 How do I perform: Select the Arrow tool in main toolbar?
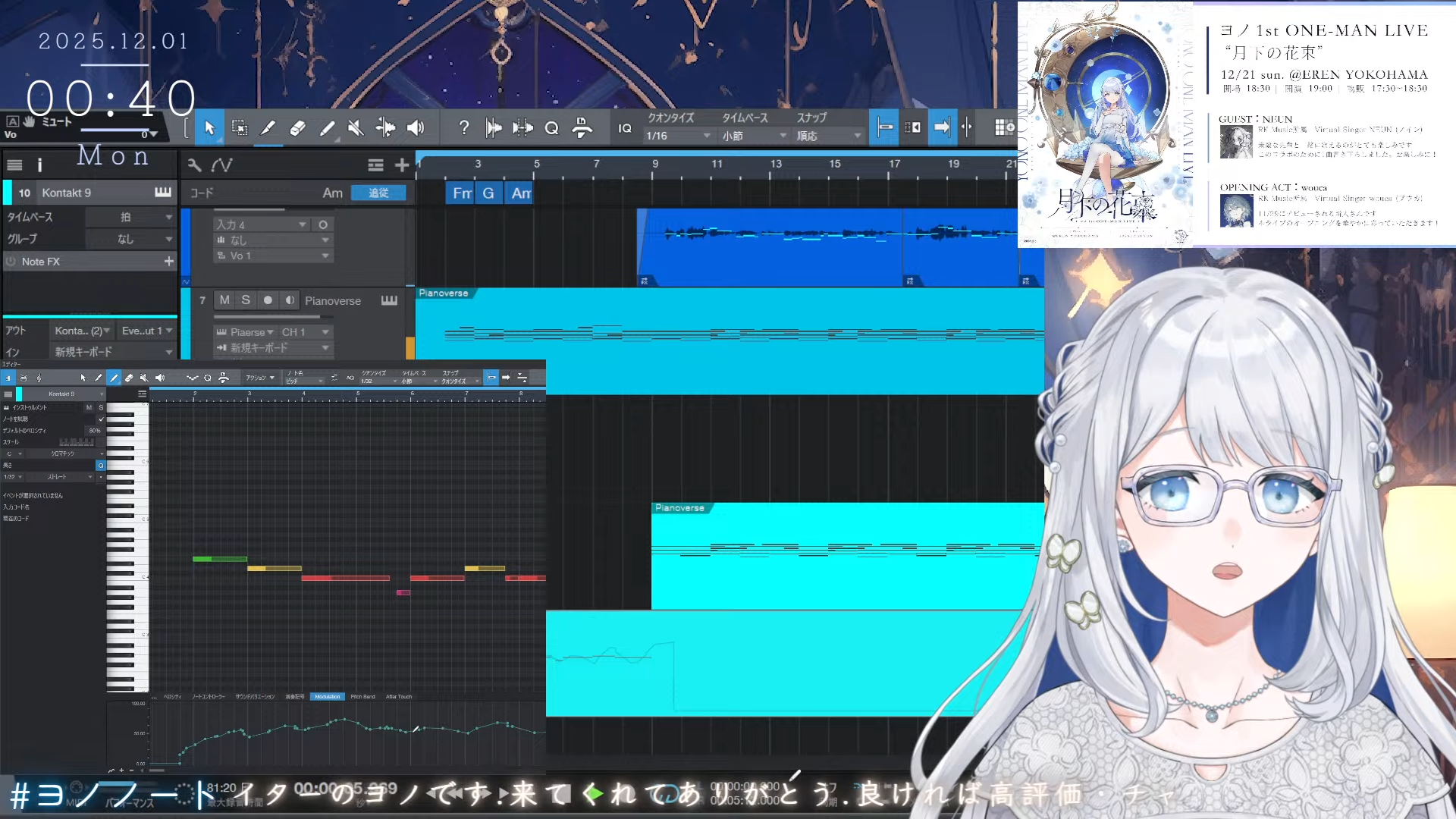tap(210, 128)
